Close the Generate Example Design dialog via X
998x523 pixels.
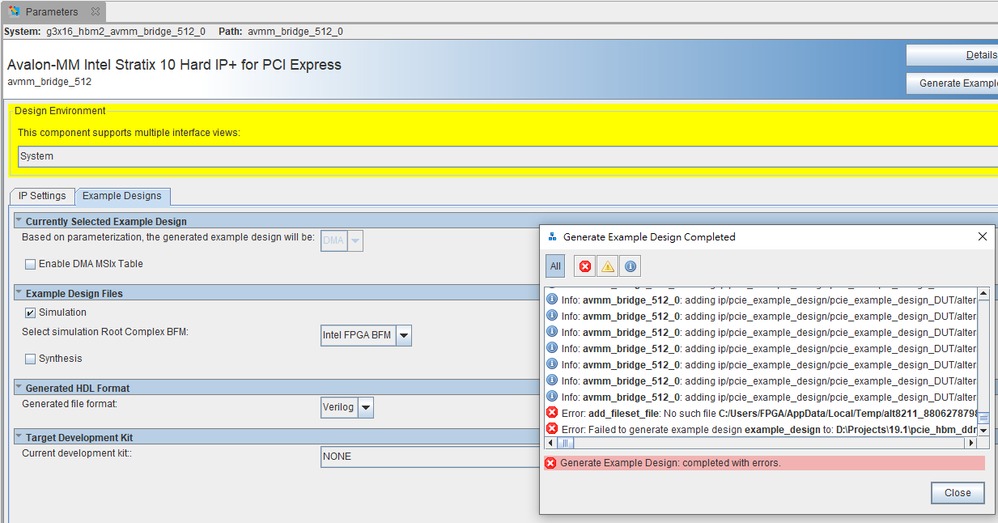pos(982,237)
